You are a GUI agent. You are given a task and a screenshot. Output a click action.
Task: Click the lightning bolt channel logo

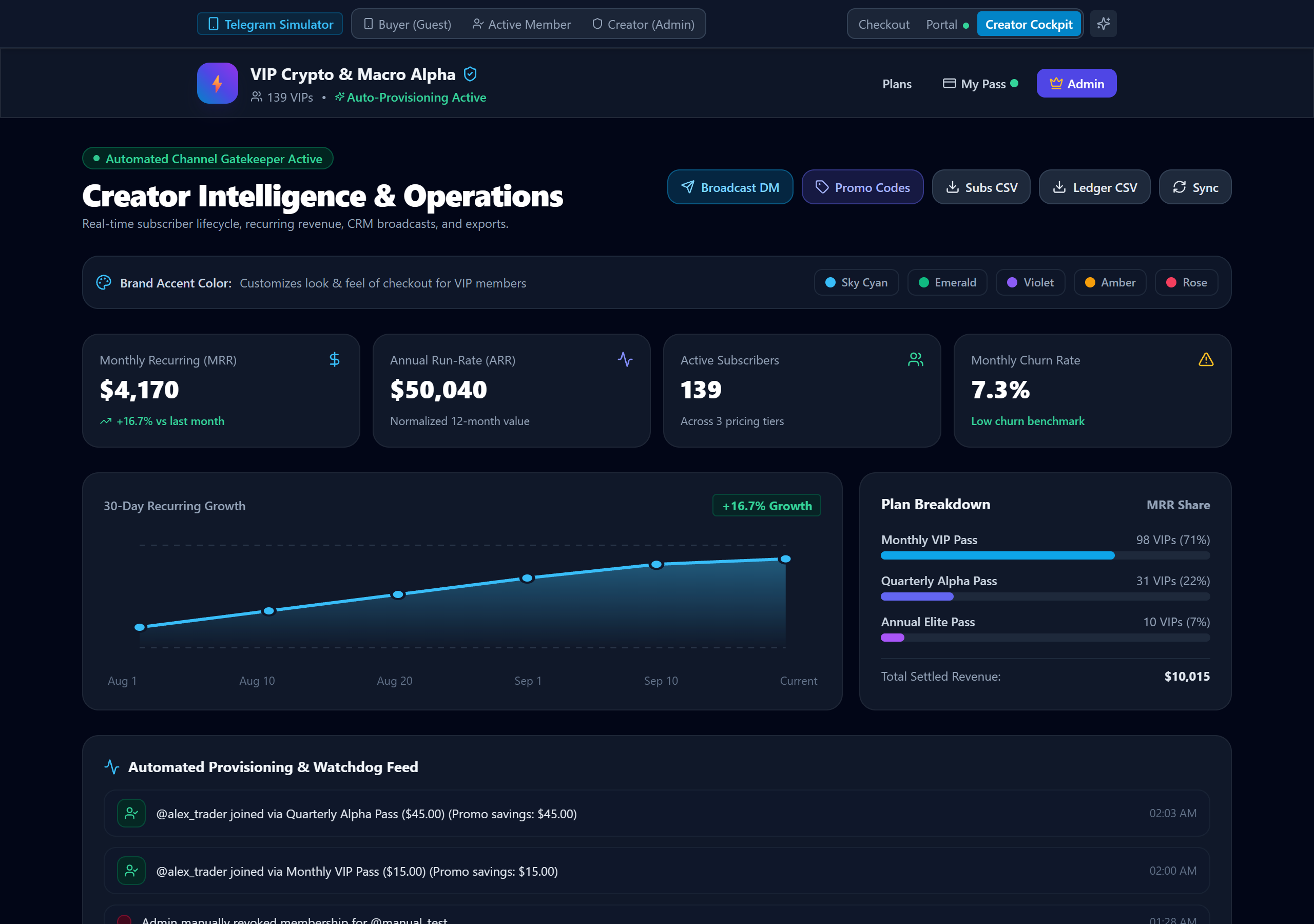[x=218, y=83]
